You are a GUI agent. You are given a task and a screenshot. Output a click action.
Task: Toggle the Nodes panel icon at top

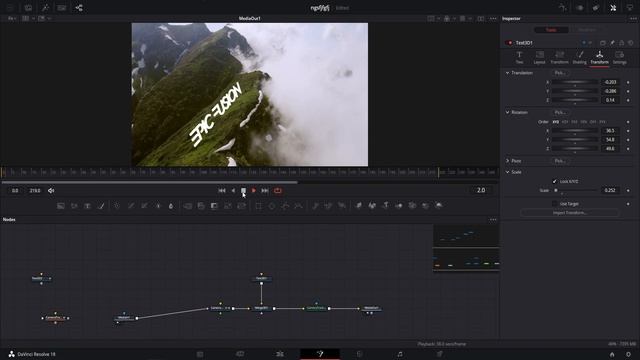[79, 8]
